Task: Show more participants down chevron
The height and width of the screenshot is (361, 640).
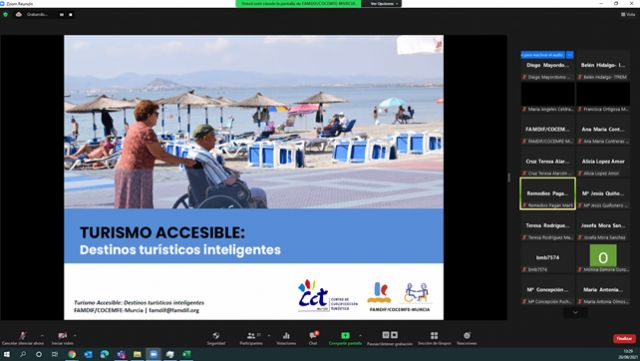Action: click(x=575, y=313)
